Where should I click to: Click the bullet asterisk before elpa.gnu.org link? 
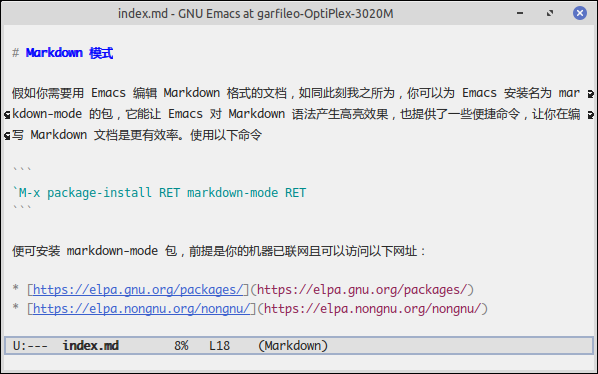(x=15, y=288)
